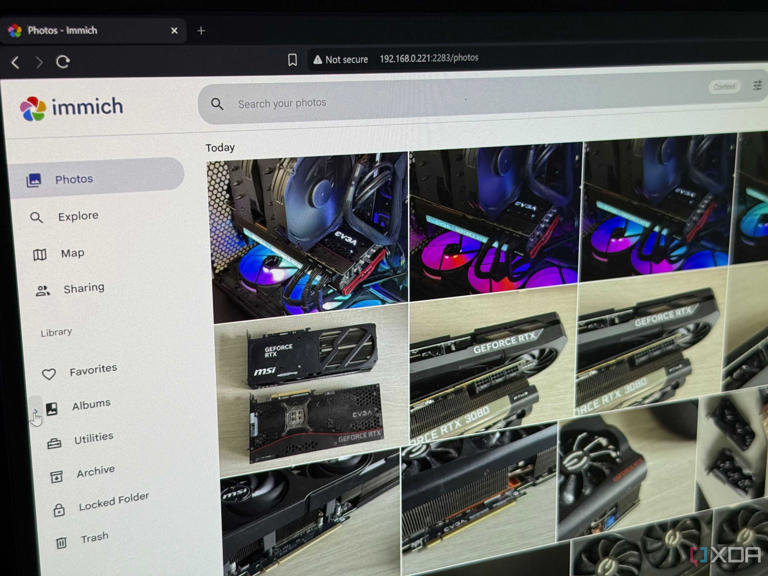Click the browser bookmark icon
Screen dimensions: 768x576
292,60
